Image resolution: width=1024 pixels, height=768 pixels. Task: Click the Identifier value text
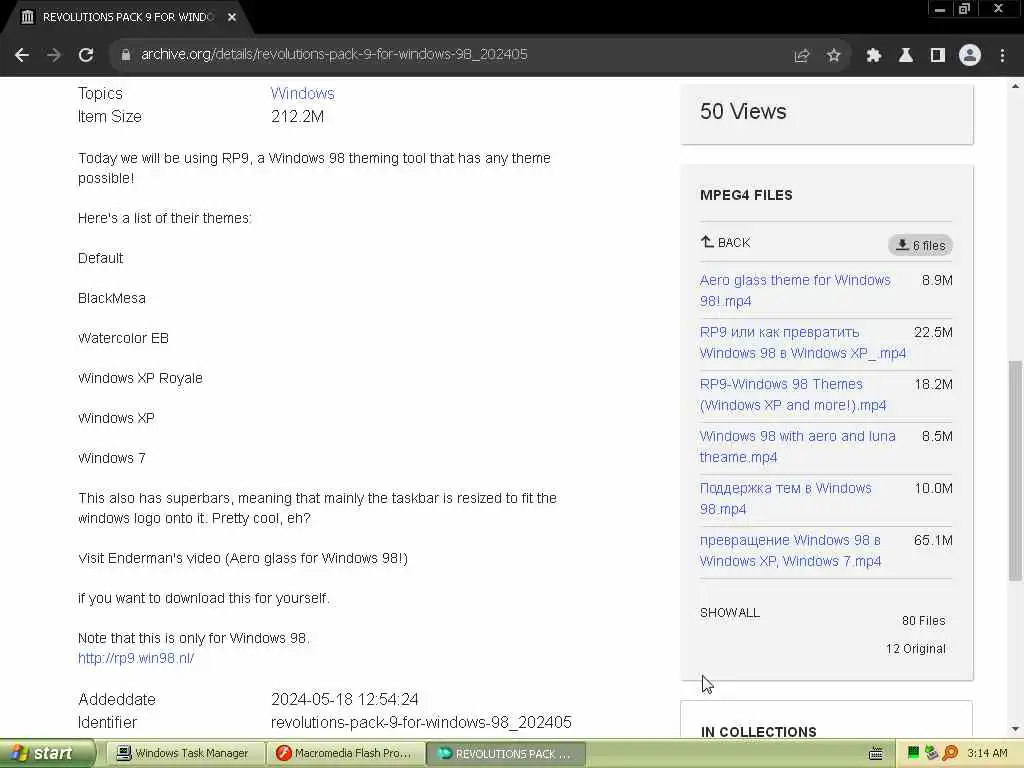421,722
